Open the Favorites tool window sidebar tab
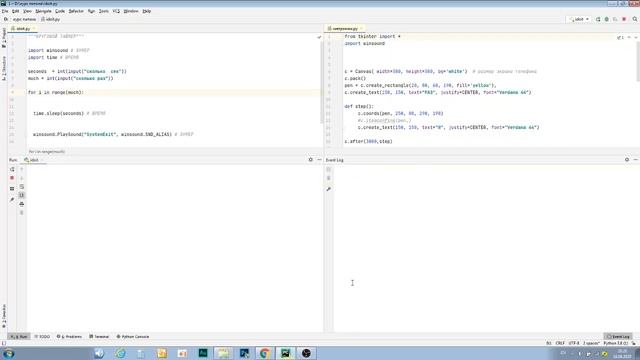The height and width of the screenshot is (360, 640). (4, 316)
